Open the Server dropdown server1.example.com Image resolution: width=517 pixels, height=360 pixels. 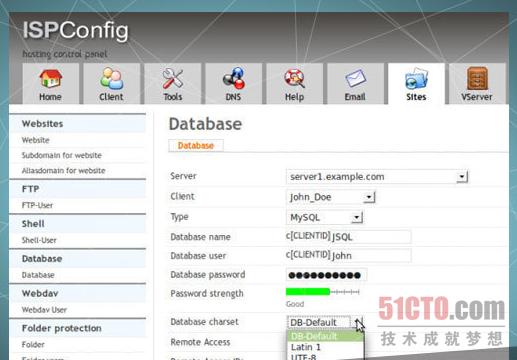pyautogui.click(x=377, y=177)
